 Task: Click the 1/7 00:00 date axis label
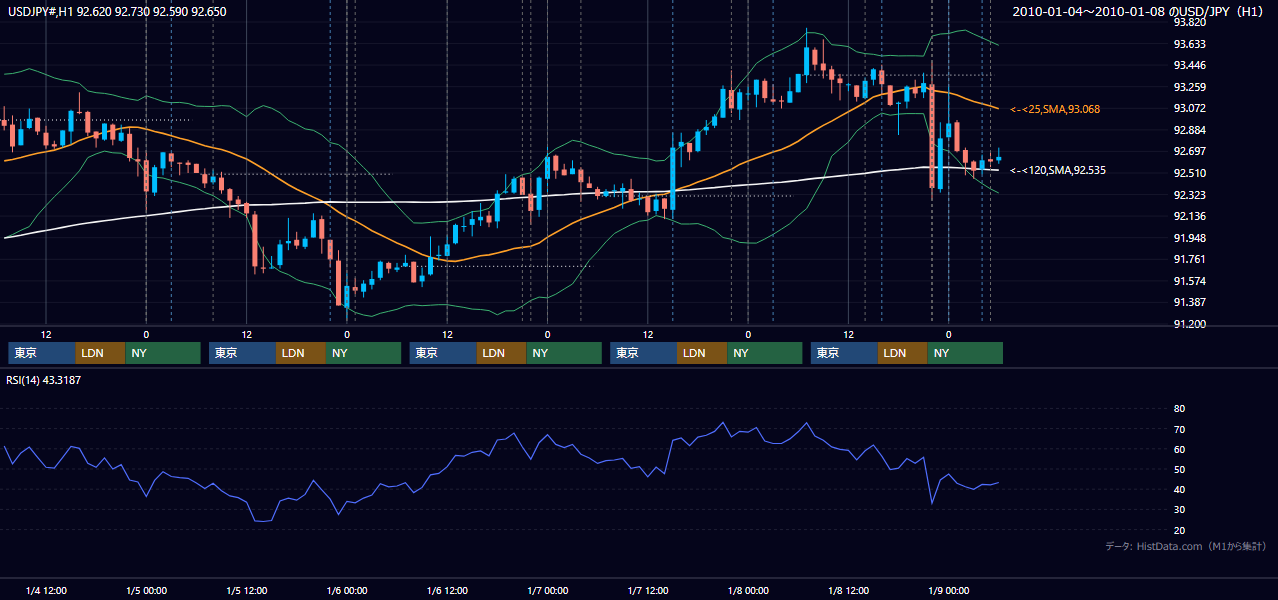(x=547, y=590)
